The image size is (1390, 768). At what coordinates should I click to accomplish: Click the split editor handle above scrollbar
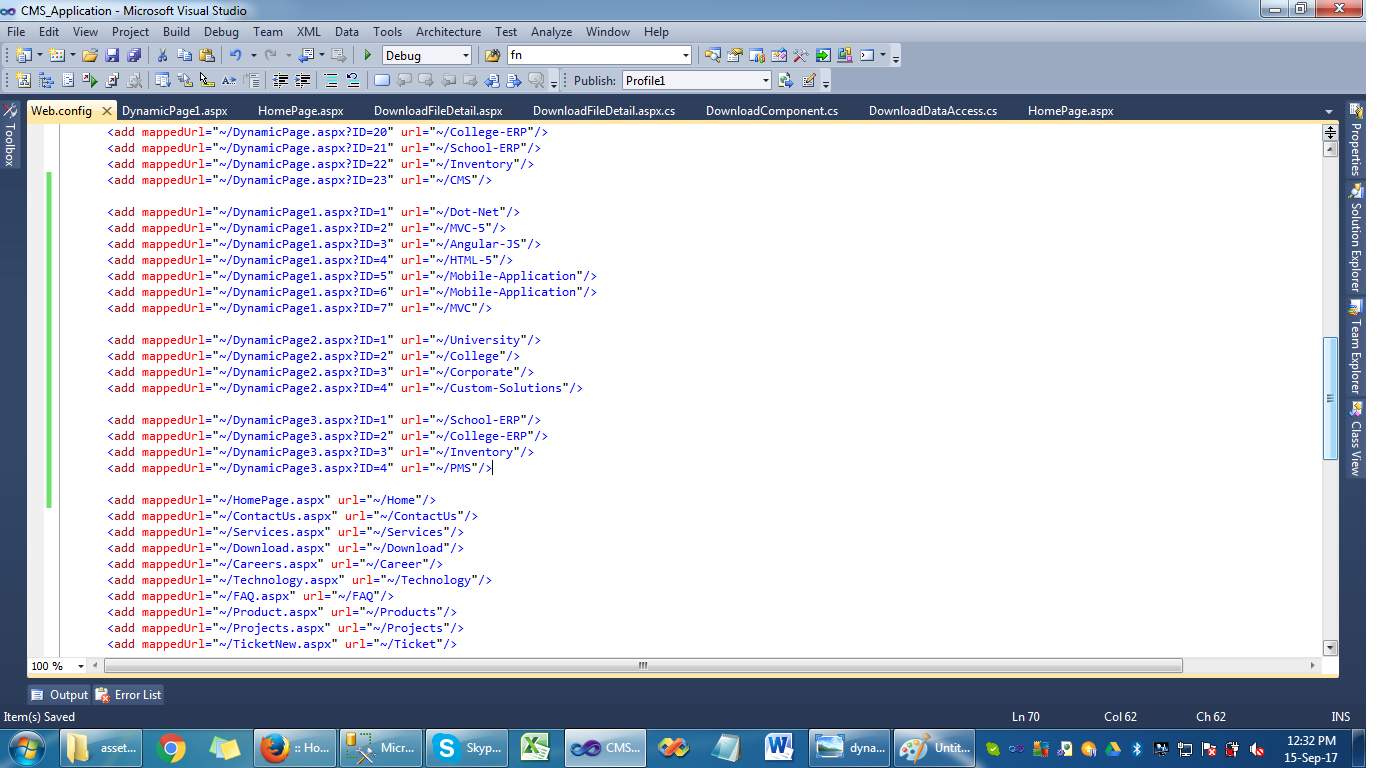click(x=1330, y=132)
